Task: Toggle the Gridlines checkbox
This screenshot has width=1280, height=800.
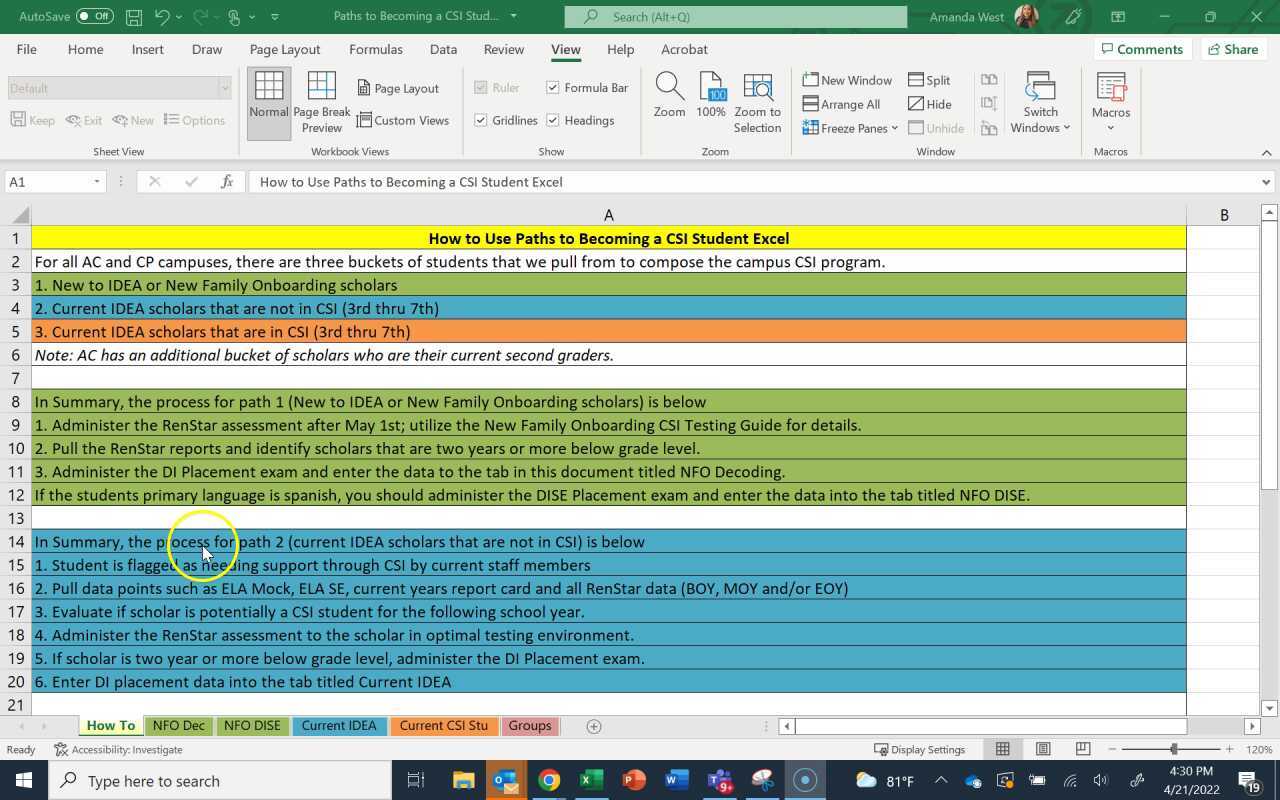Action: point(481,120)
